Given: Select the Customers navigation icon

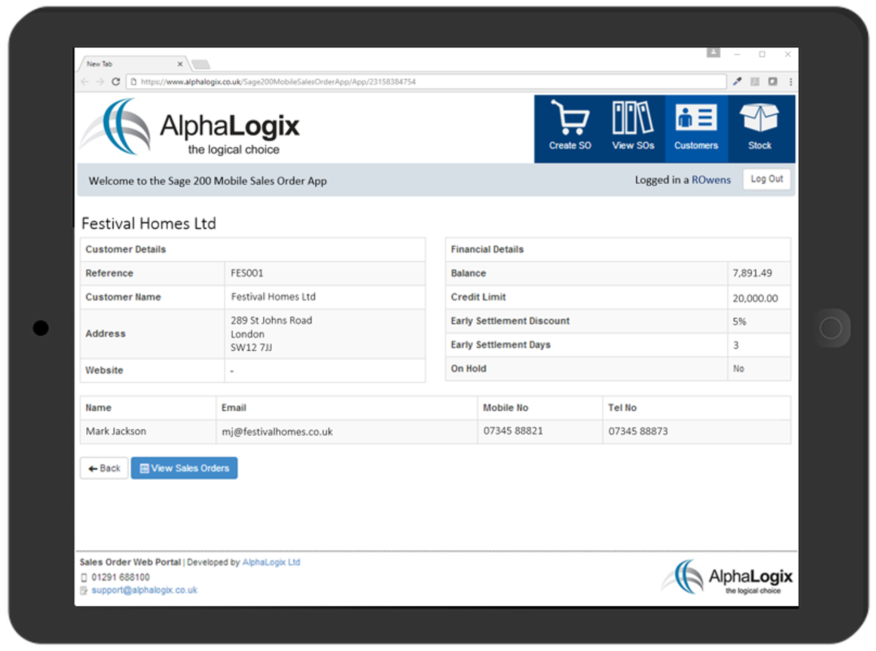Looking at the screenshot, I should [696, 128].
